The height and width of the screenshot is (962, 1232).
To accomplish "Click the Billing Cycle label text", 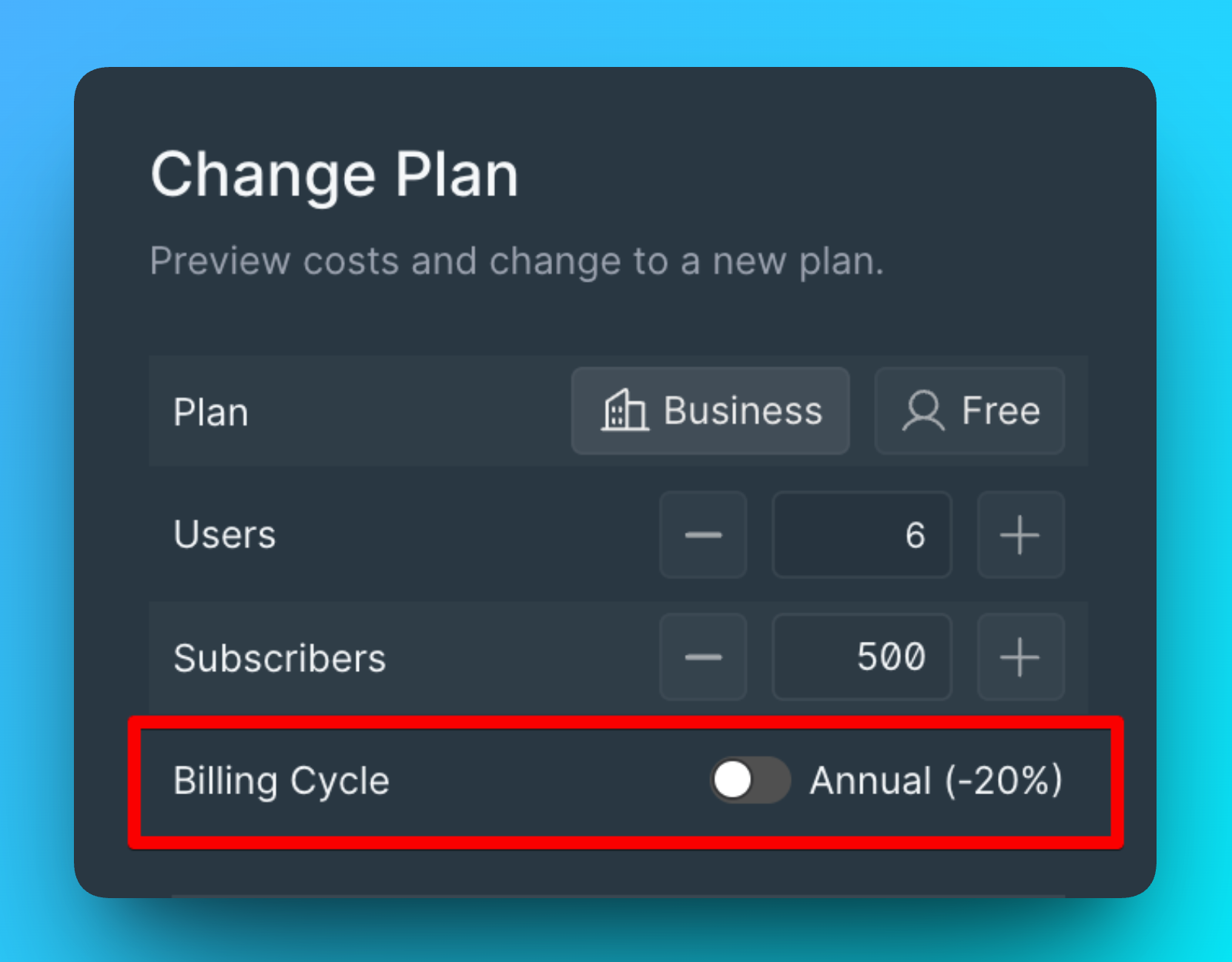I will [x=281, y=780].
